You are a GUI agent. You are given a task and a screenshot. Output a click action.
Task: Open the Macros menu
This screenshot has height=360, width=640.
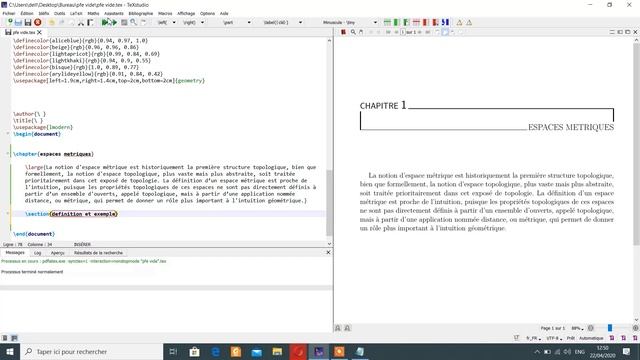pyautogui.click(x=165, y=13)
